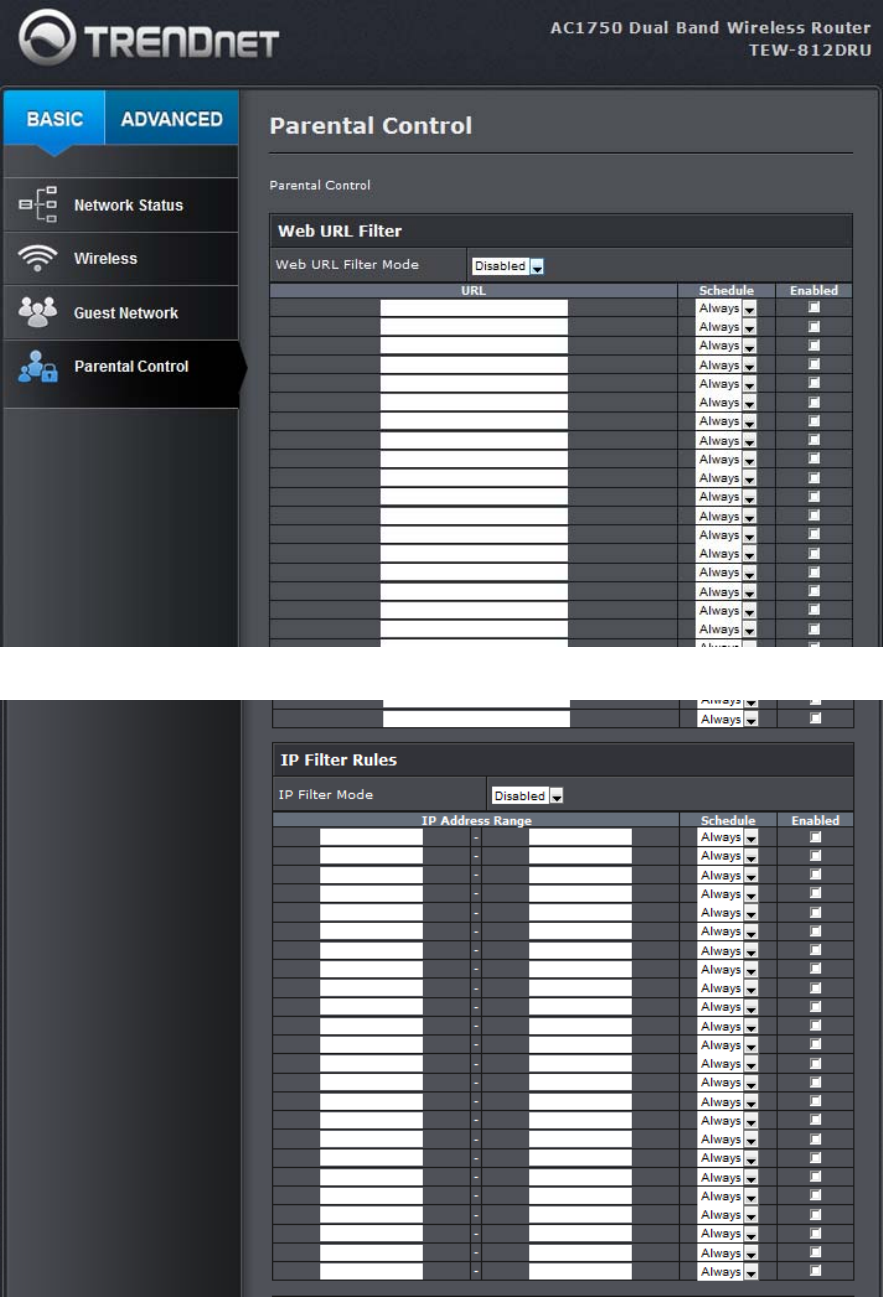Tick first Enabled checkbox in Web URL Filter

814,308
